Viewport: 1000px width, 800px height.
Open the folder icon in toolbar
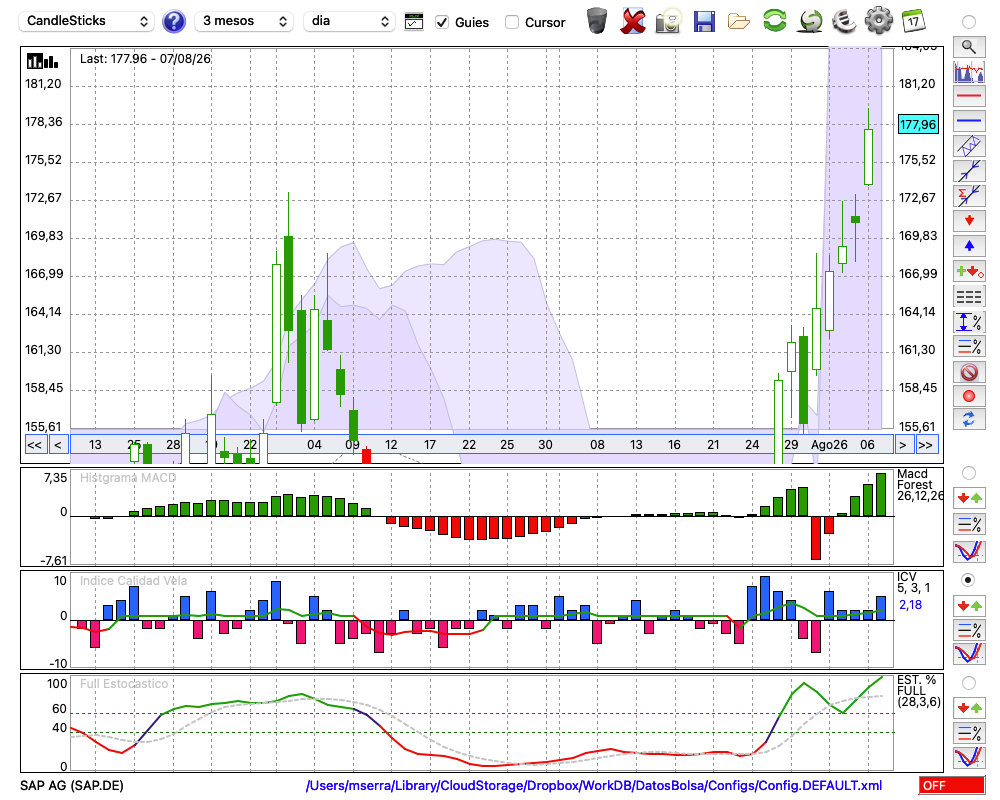tap(739, 22)
